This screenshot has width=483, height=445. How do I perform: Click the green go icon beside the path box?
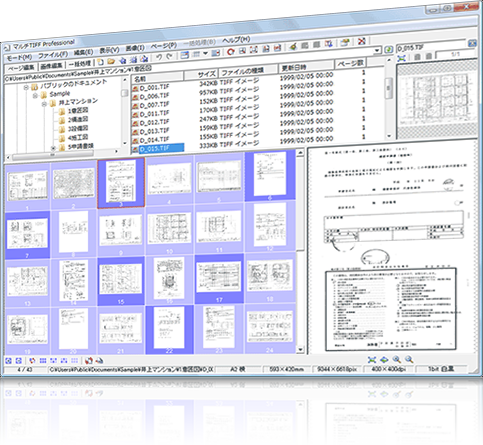coord(388,50)
